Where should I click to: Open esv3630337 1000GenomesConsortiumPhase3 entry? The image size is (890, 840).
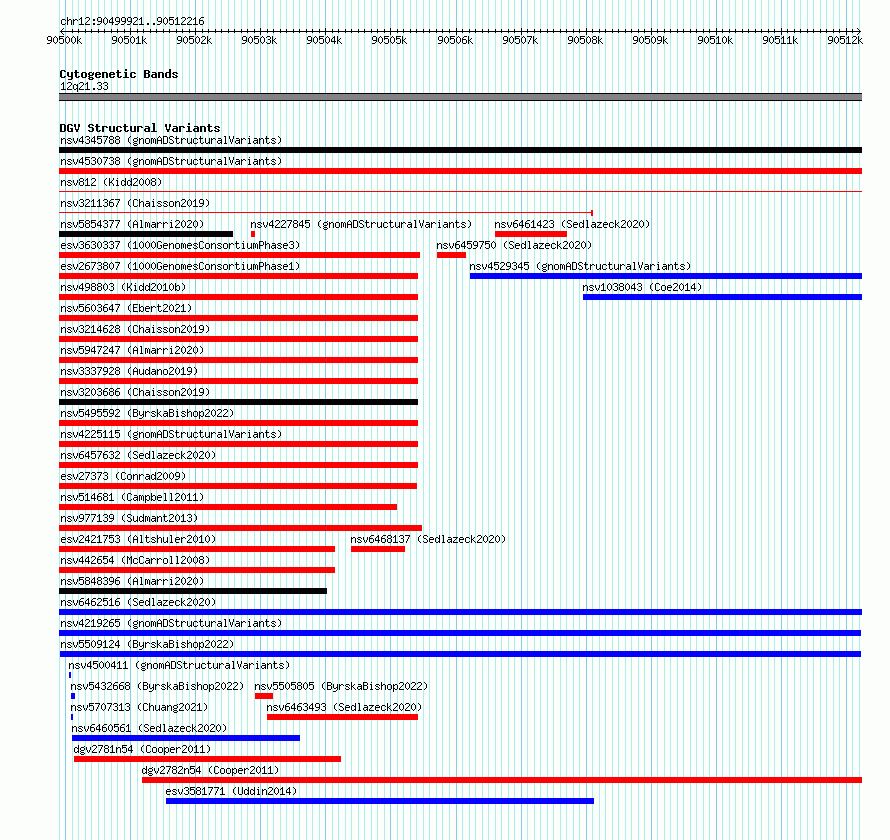point(180,245)
